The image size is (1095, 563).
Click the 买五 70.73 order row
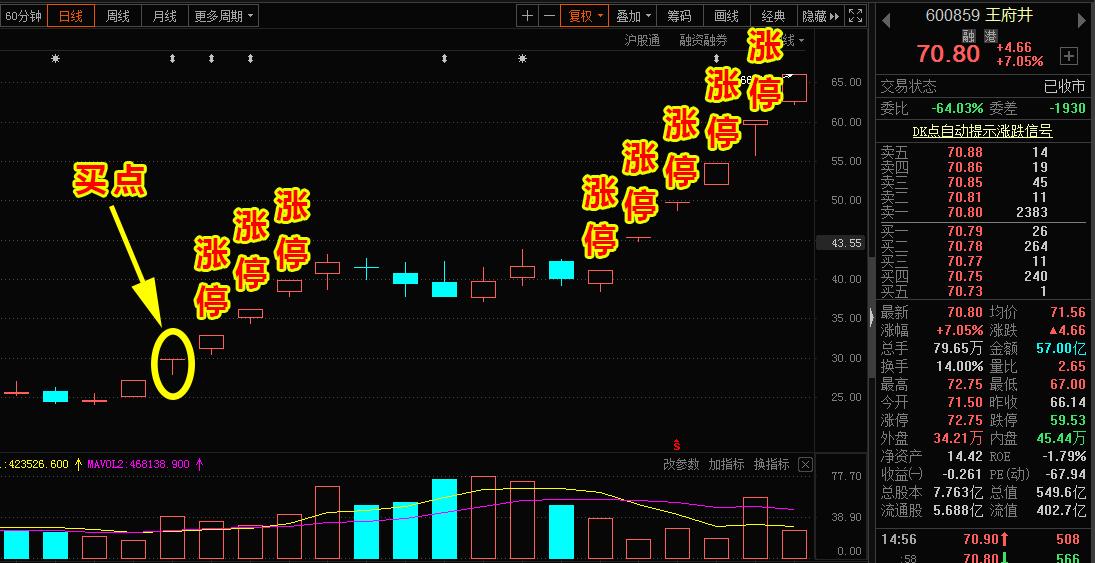(982, 291)
